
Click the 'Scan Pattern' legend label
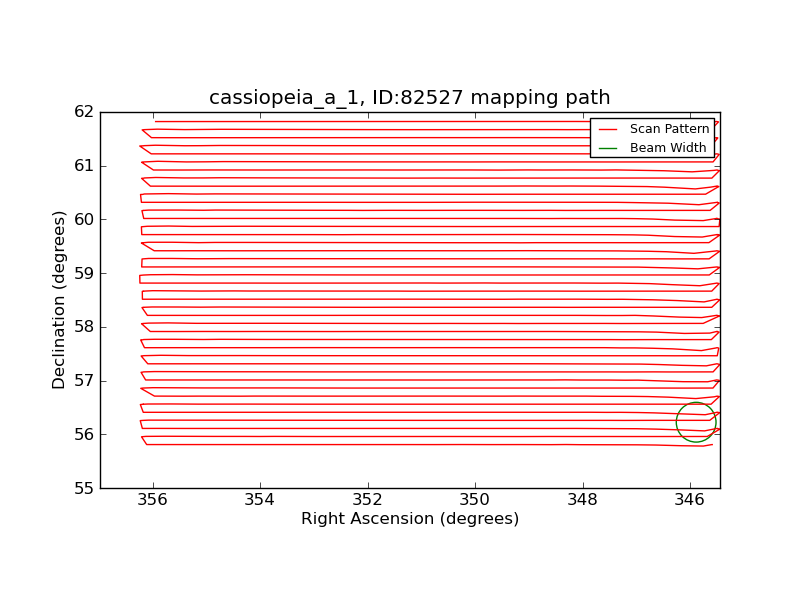click(x=669, y=129)
